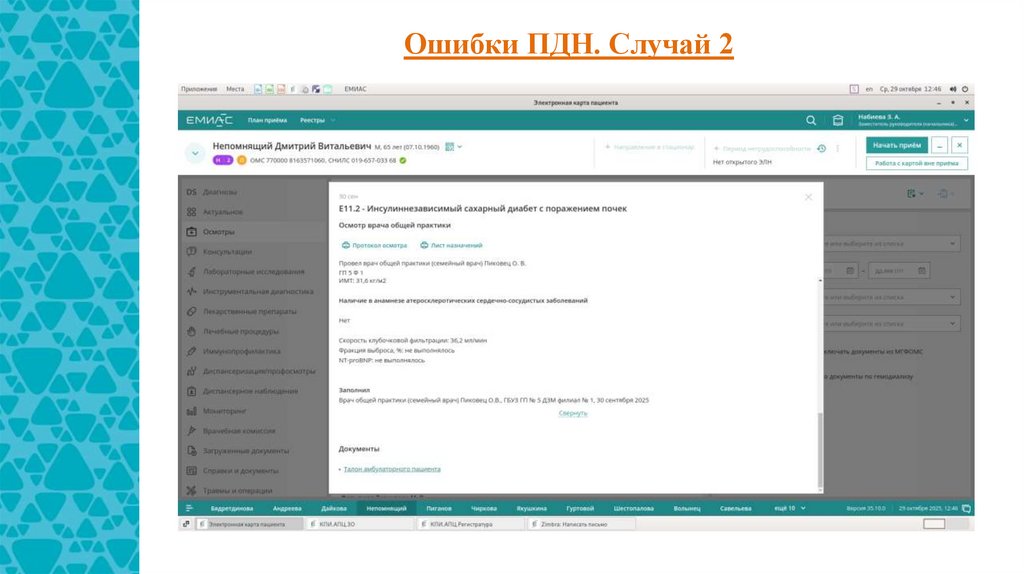Viewport: 1024px width, 574px height.
Task: Open Места in system top panel
Action: click(x=235, y=89)
